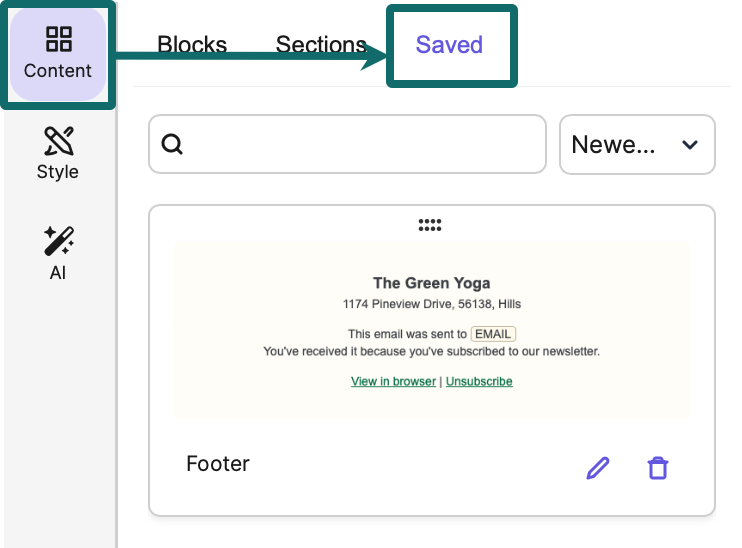742x548 pixels.
Task: Switch to the Sections tab
Action: tap(321, 45)
